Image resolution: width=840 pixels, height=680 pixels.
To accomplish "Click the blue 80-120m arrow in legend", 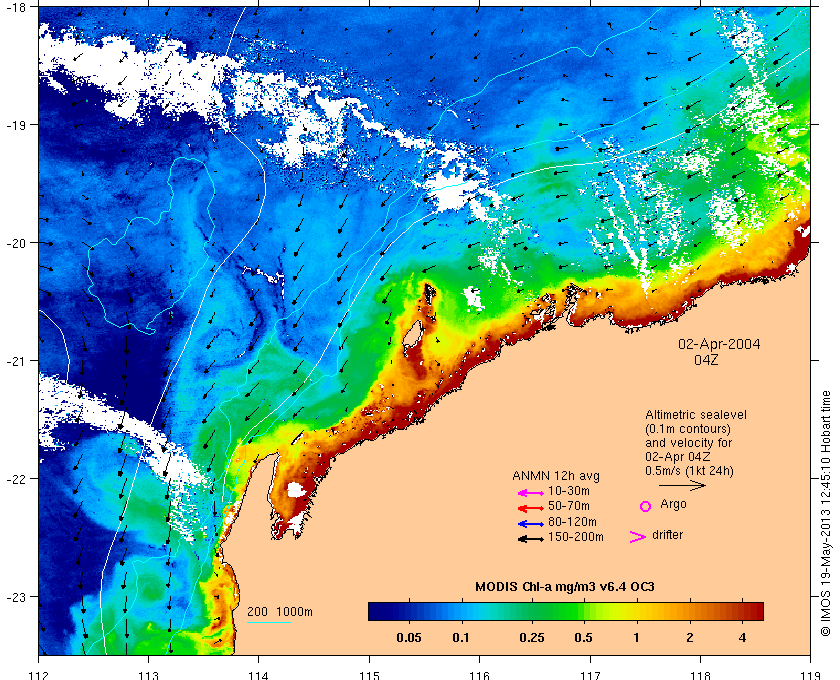I will click(531, 524).
